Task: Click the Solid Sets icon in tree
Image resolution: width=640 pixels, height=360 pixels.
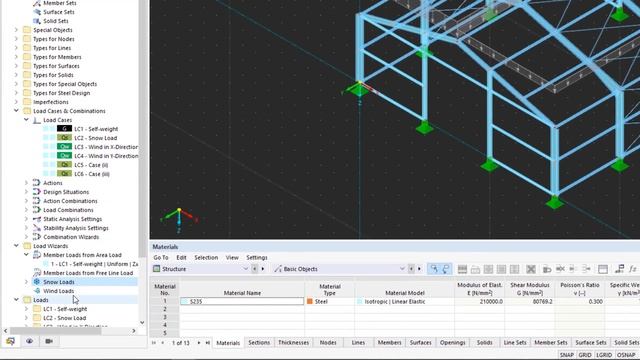Action: 37,21
